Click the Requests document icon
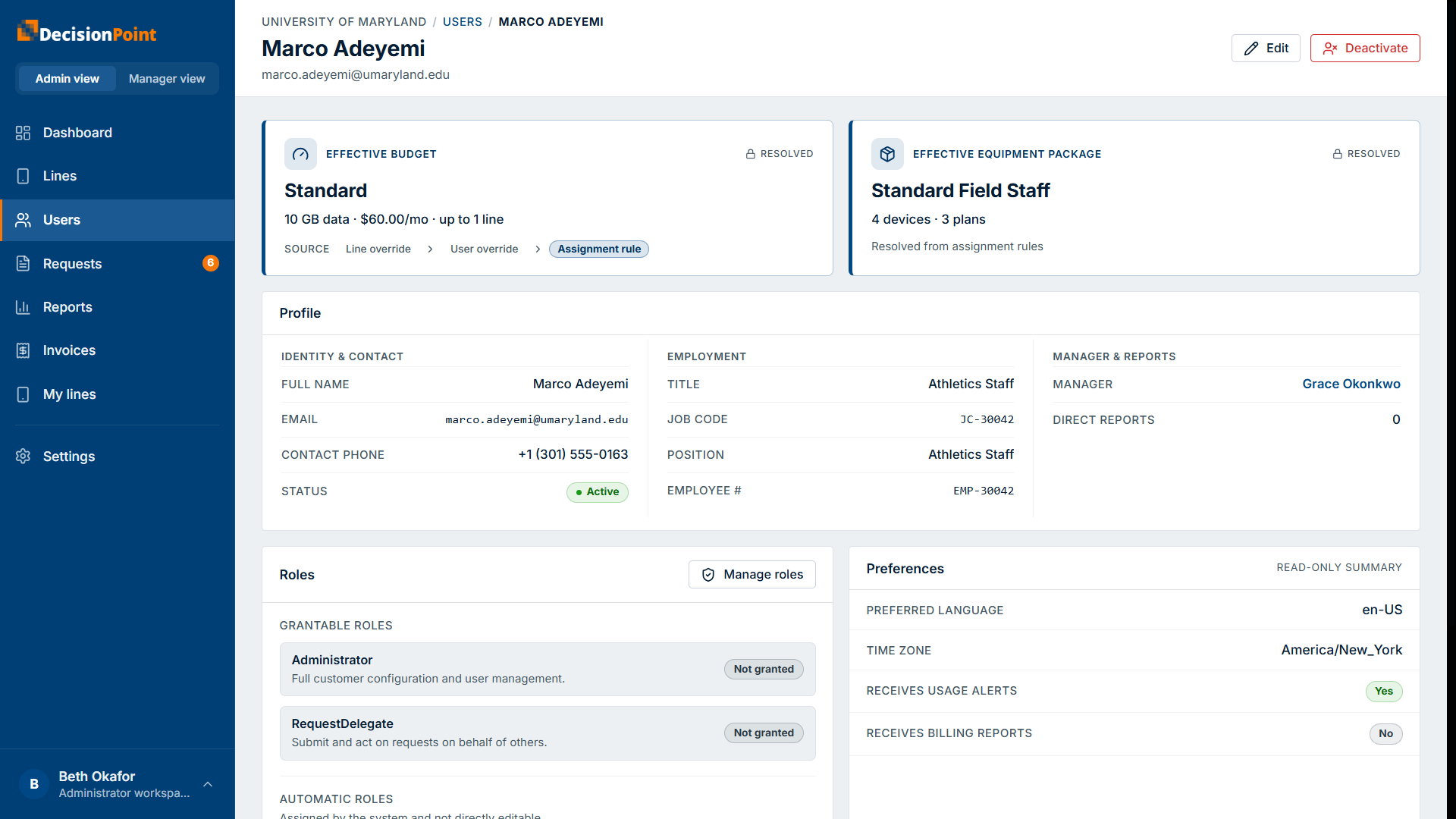This screenshot has width=1456, height=819. [x=23, y=264]
